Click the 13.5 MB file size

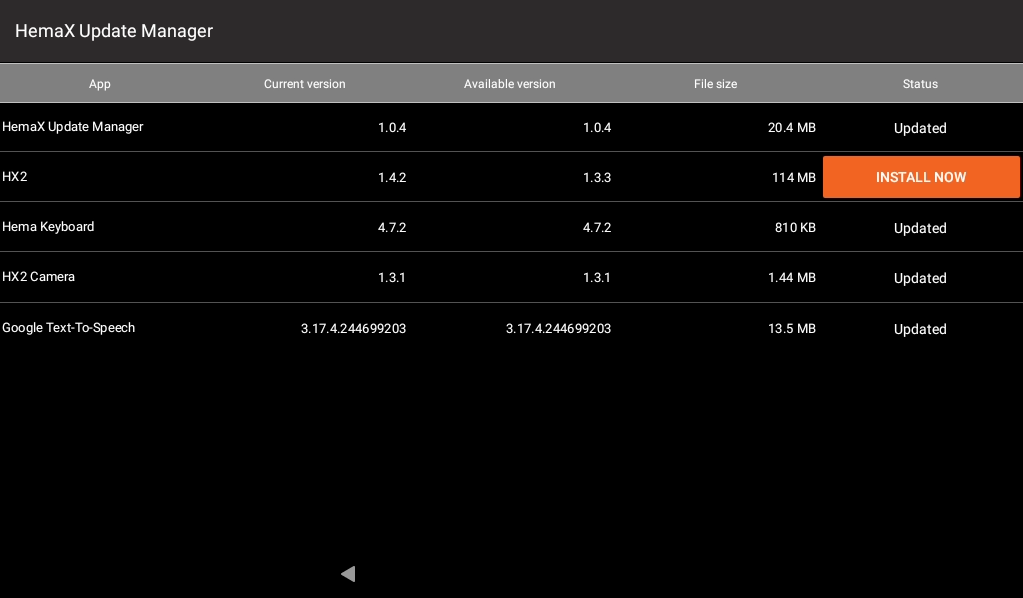point(792,329)
